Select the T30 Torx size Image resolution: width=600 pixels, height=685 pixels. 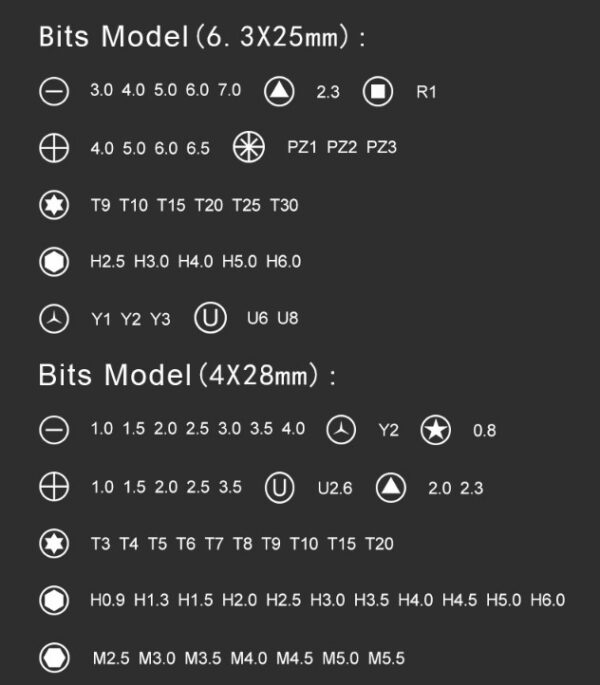point(284,206)
